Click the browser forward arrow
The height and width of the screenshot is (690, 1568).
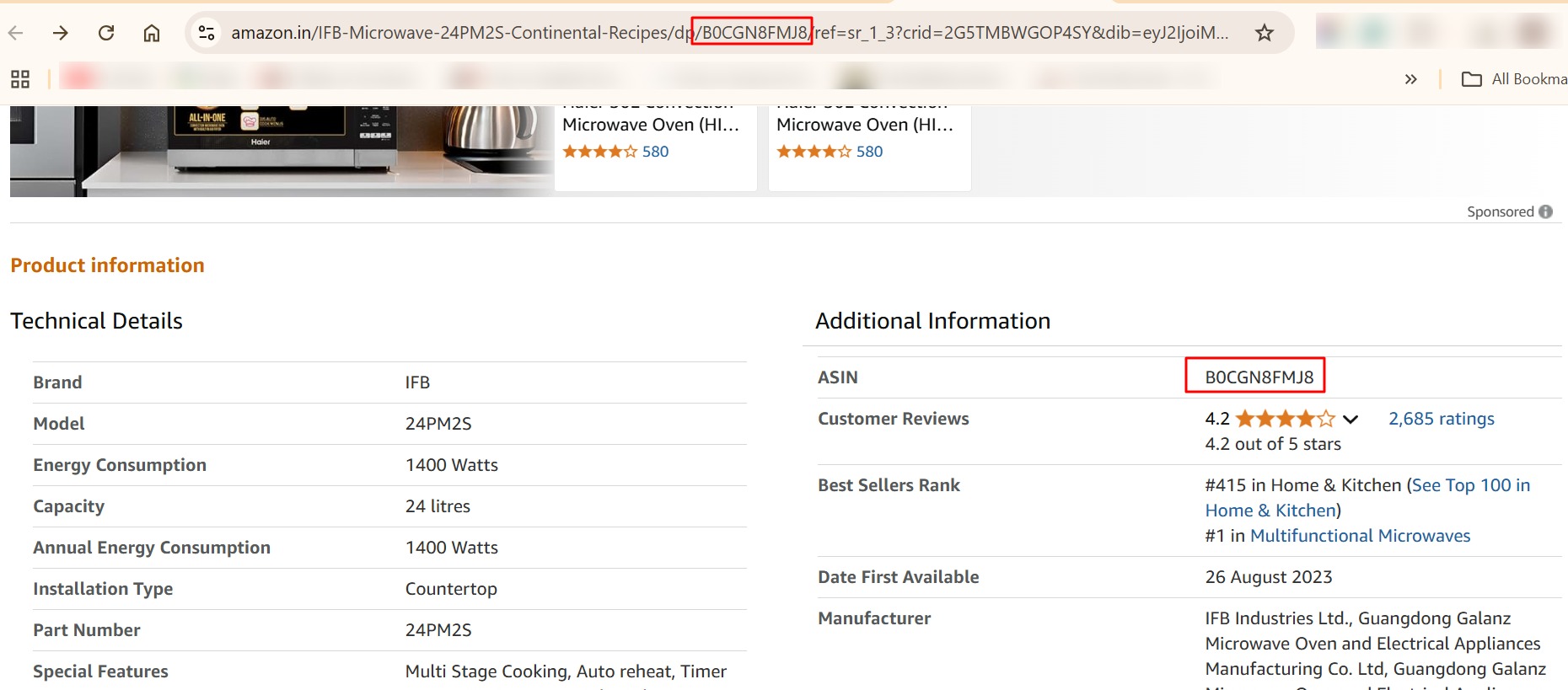(x=60, y=33)
